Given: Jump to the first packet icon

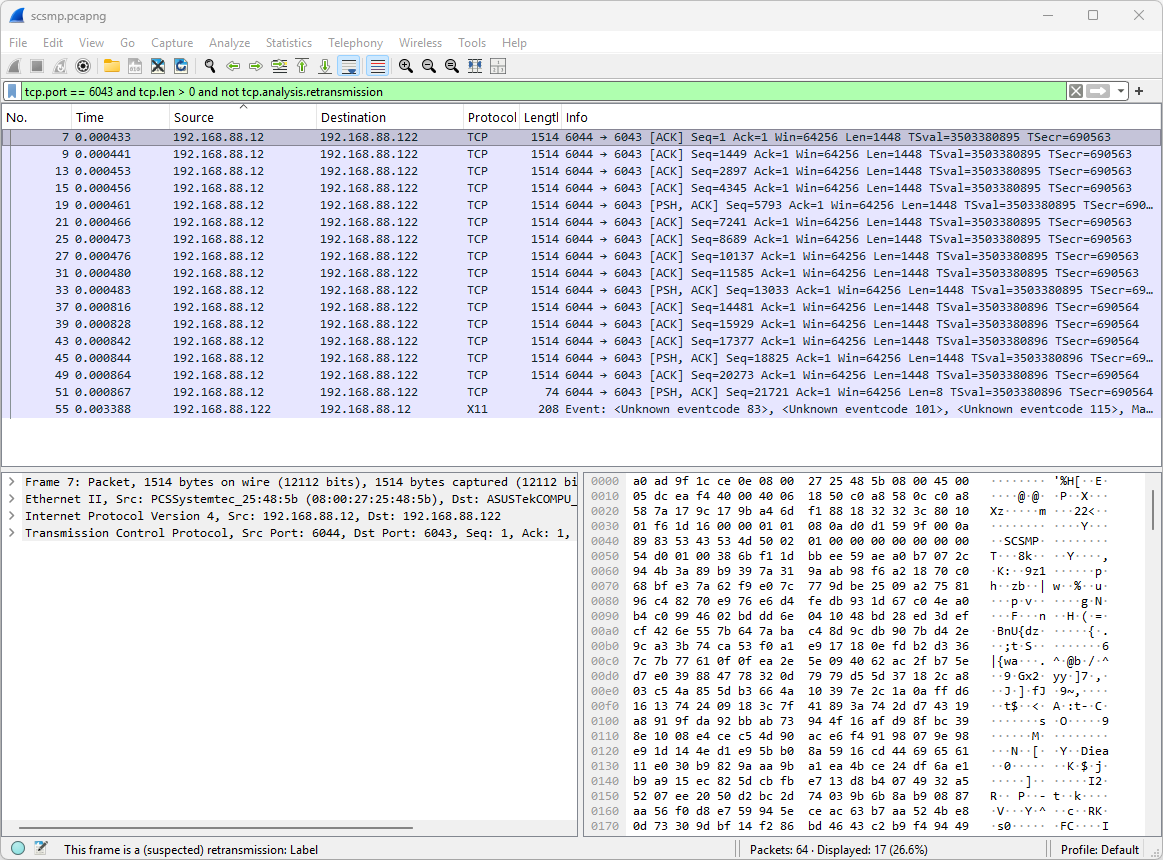Looking at the screenshot, I should (302, 66).
